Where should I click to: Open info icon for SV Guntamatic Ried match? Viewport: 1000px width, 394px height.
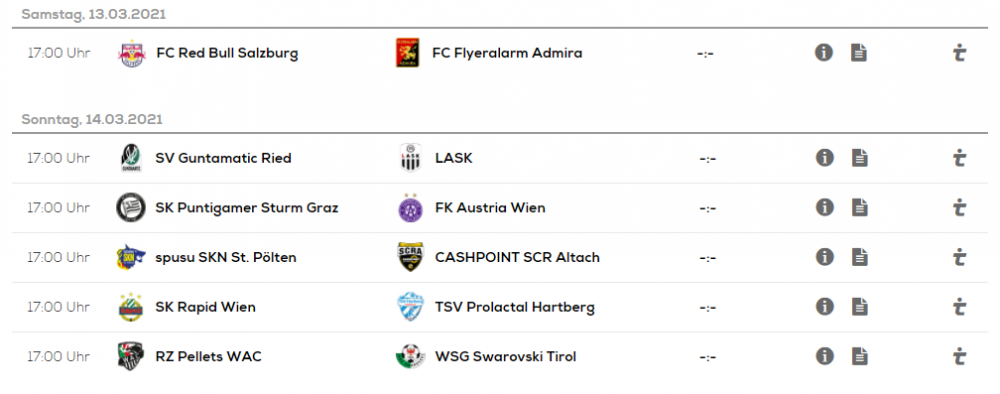[825, 157]
